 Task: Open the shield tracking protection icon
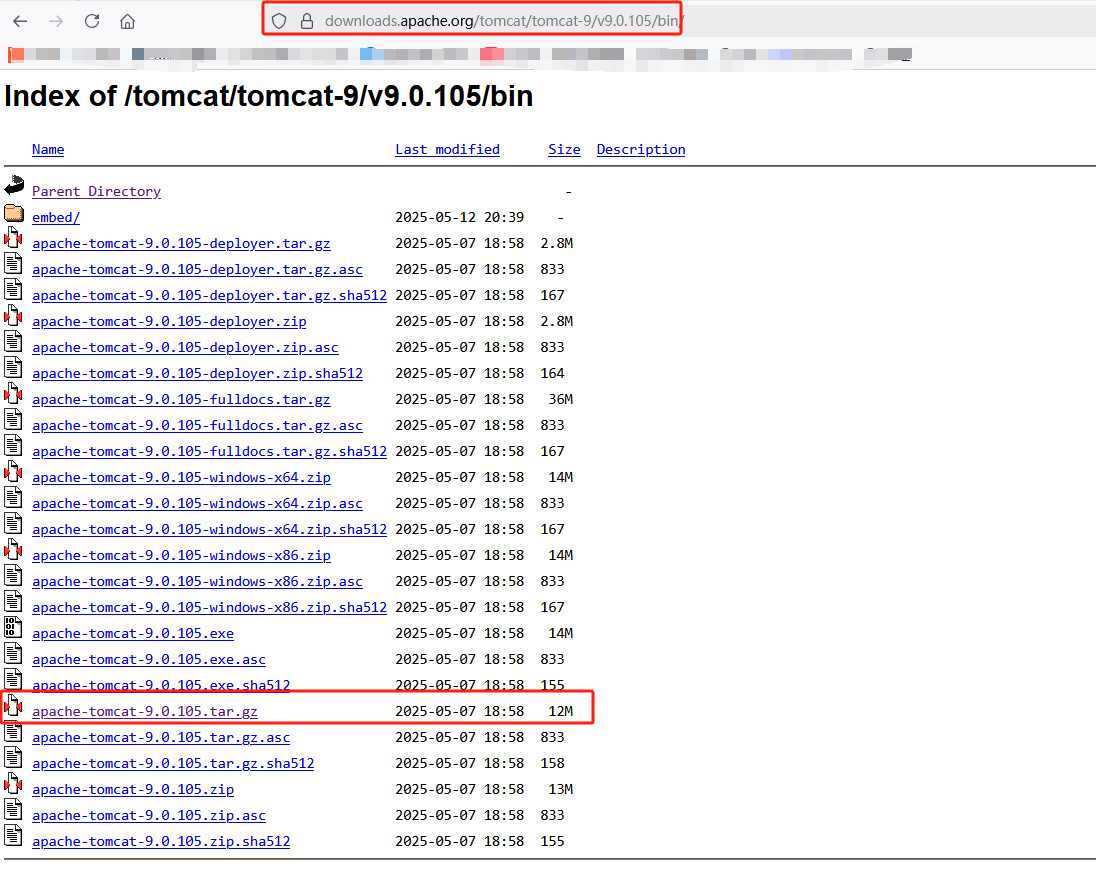click(279, 21)
